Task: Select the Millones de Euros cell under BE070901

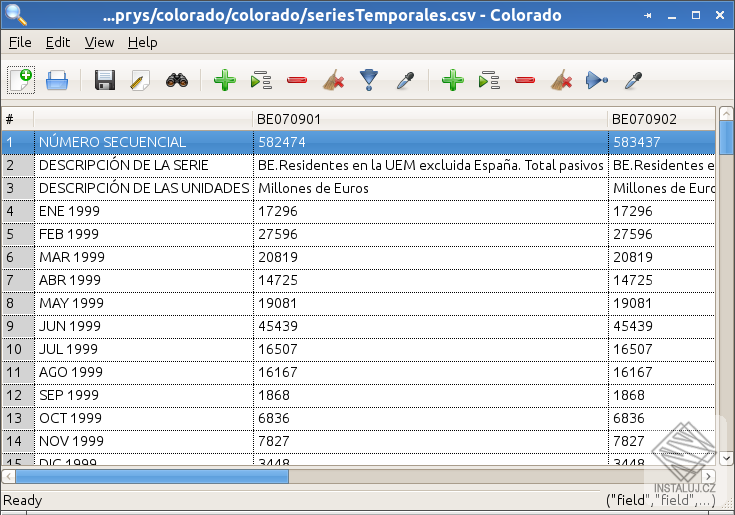Action: (x=431, y=188)
